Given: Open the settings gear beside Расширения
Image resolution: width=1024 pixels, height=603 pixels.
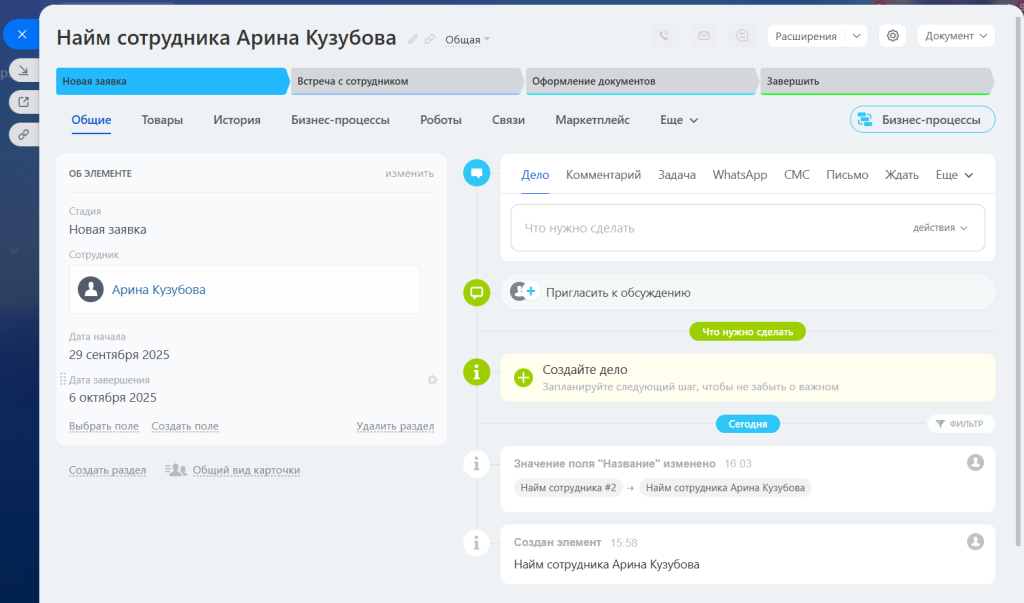Looking at the screenshot, I should (892, 36).
